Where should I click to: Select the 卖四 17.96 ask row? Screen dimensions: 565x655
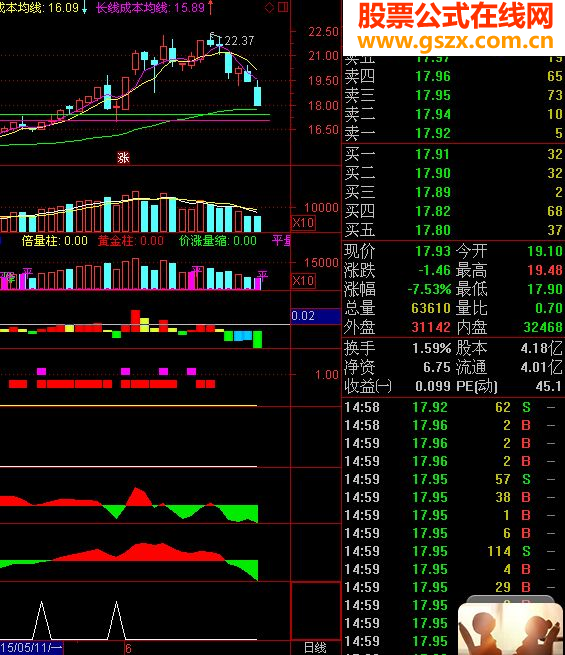coord(454,76)
